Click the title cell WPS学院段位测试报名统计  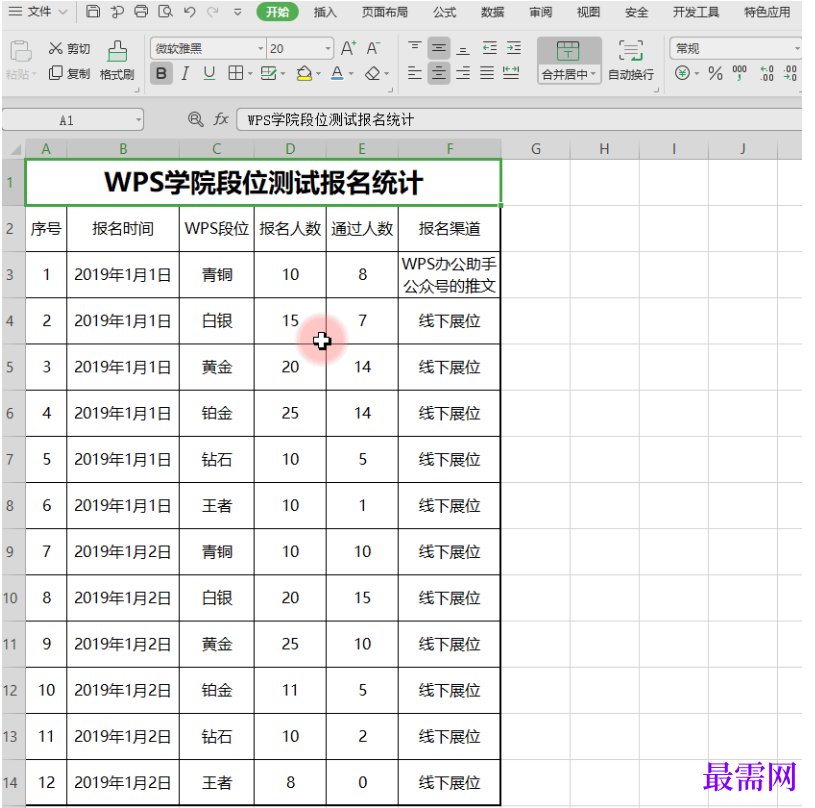[x=263, y=183]
